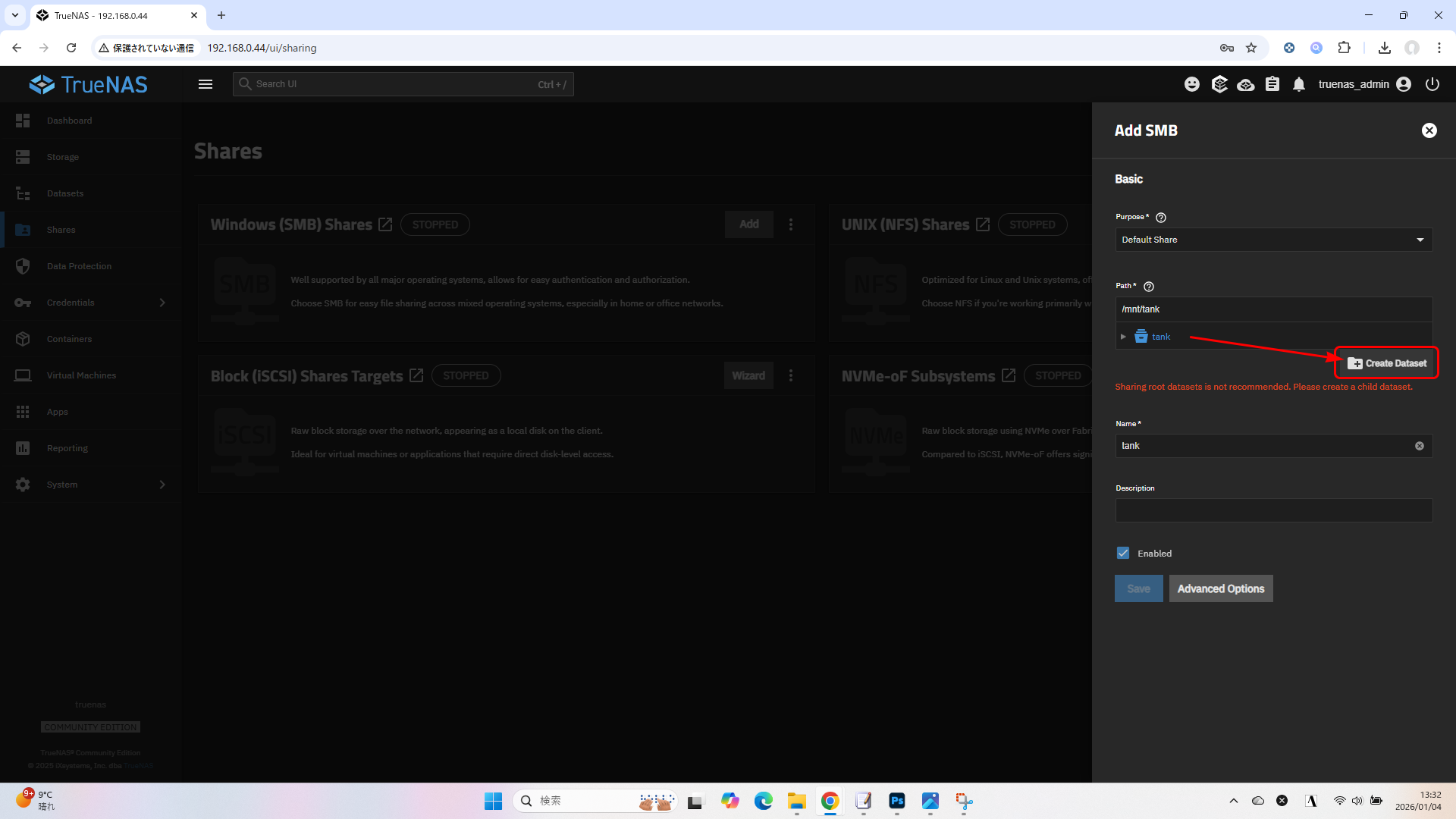Open File Explorer from the Windows taskbar
The image size is (1456, 819).
796,801
